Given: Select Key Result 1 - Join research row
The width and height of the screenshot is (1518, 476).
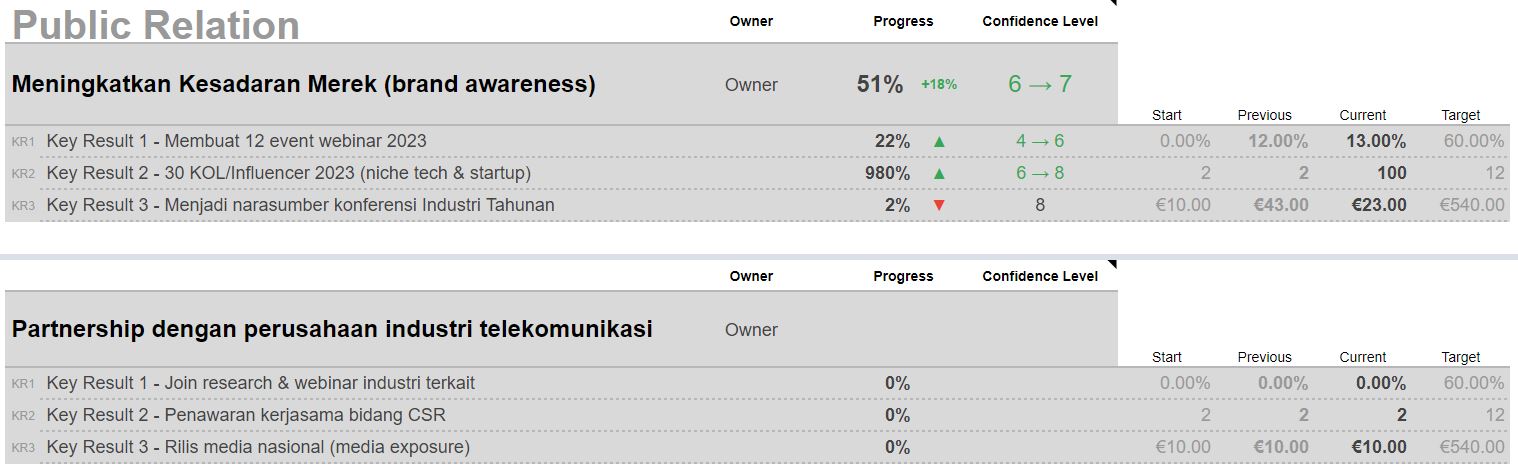Looking at the screenshot, I should [x=261, y=383].
